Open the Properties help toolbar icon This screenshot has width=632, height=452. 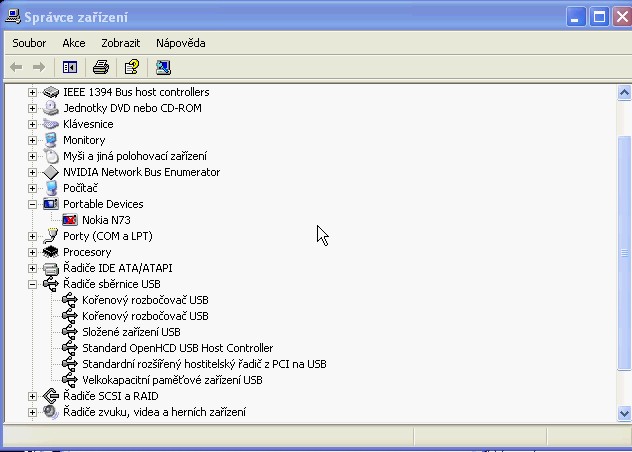coord(132,67)
